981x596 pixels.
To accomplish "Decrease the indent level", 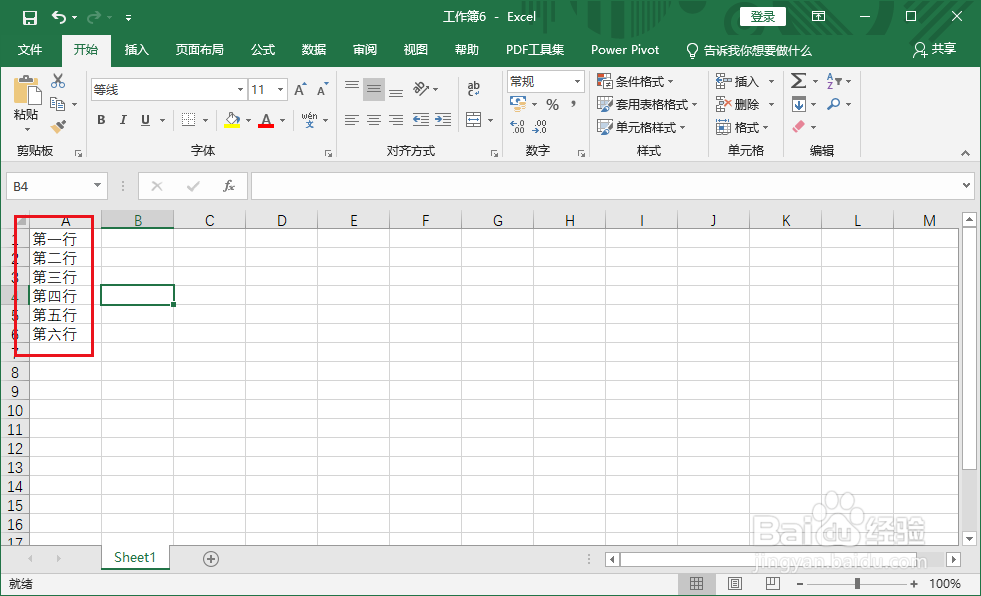I will click(x=420, y=119).
